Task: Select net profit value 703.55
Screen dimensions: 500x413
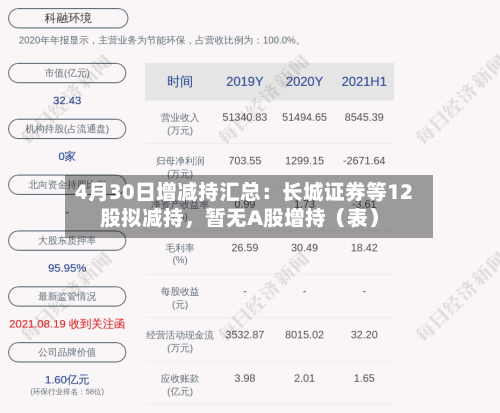Action: (x=245, y=161)
